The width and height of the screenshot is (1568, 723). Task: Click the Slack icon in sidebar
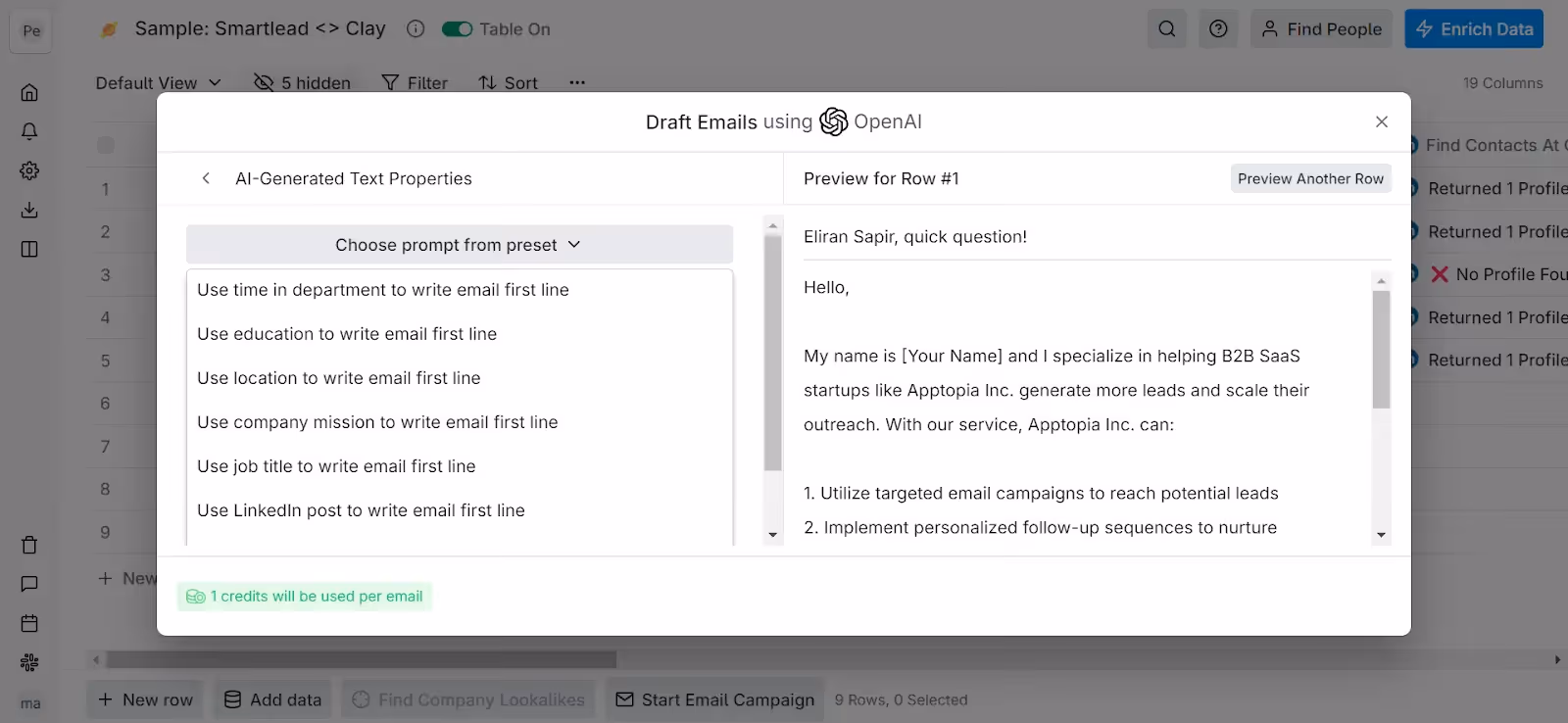[x=29, y=662]
